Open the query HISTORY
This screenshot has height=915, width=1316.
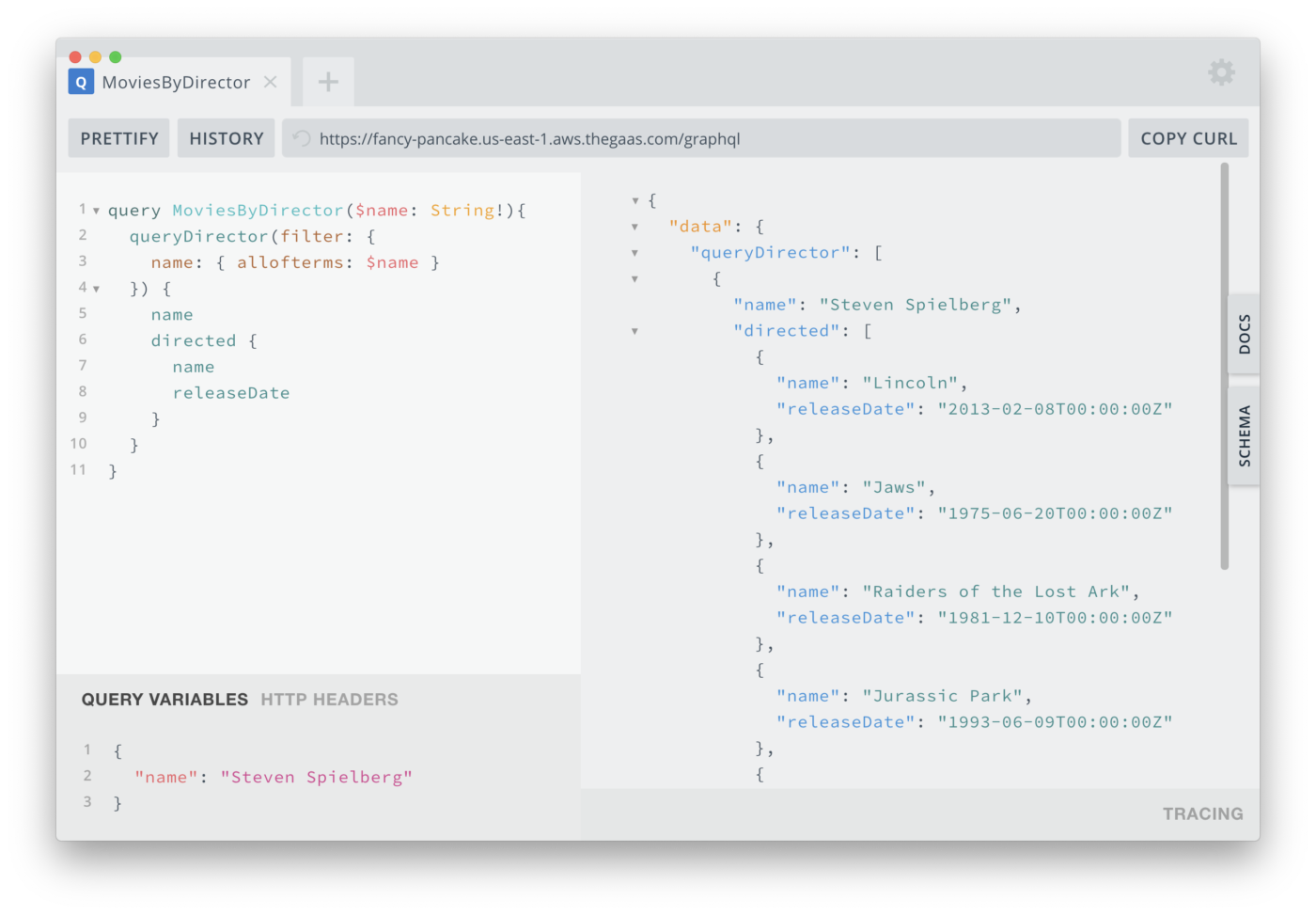pyautogui.click(x=226, y=138)
